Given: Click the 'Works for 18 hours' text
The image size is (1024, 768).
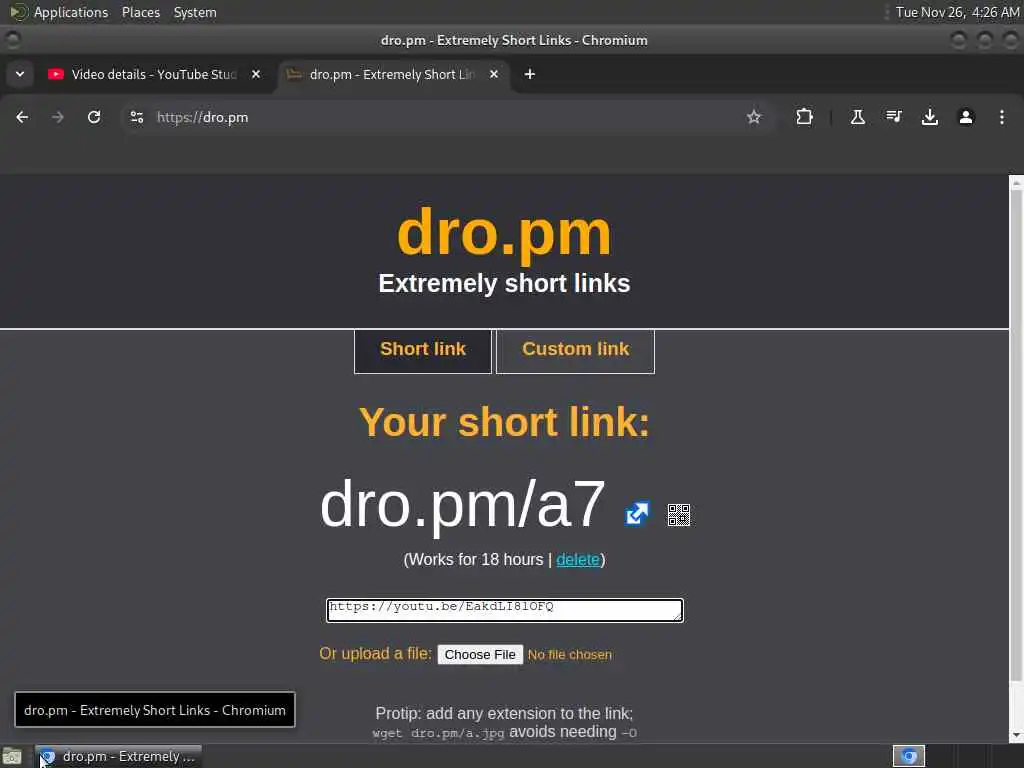Looking at the screenshot, I should pos(473,560).
